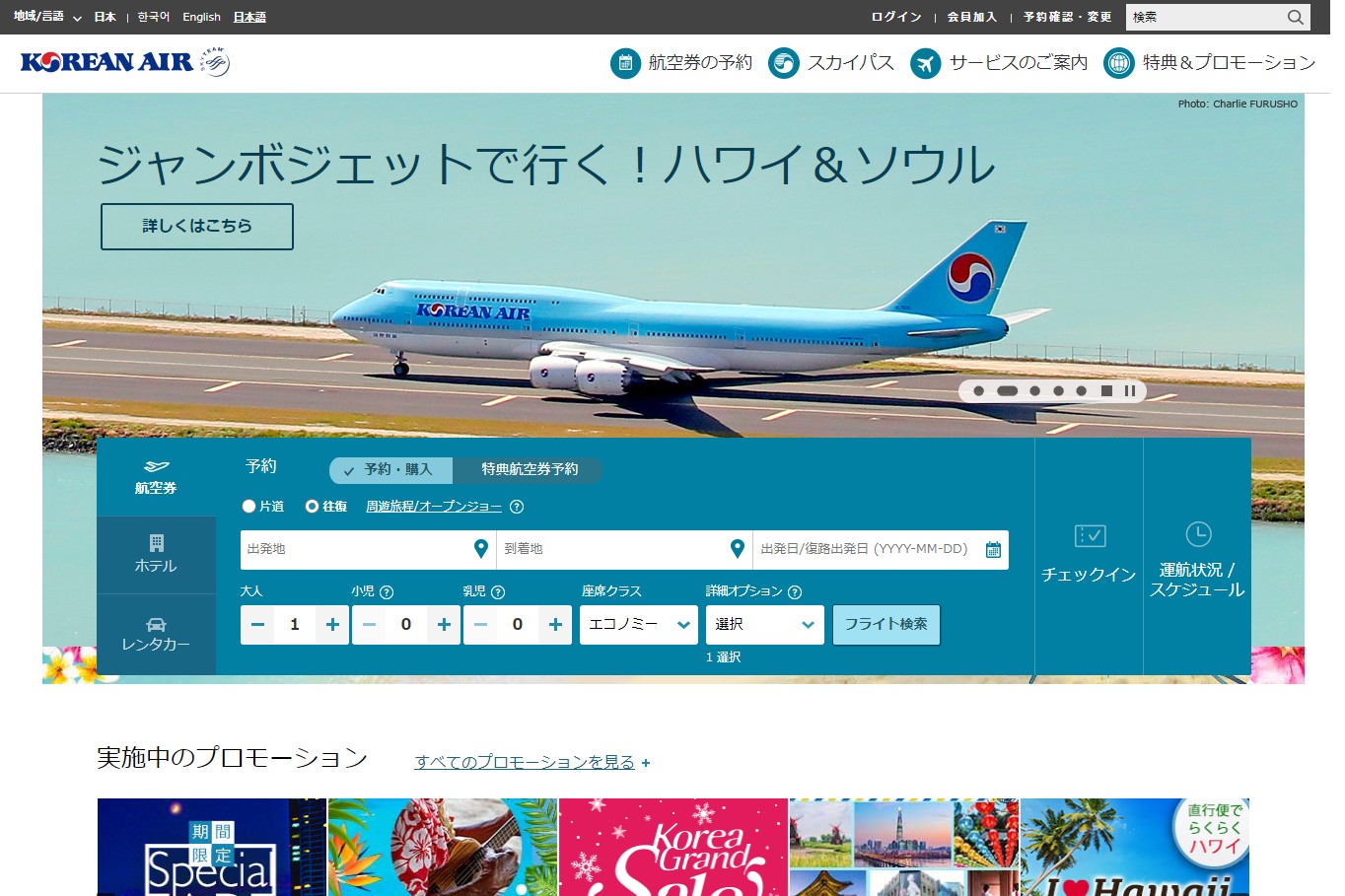Select the ホテル side tab

tap(156, 555)
